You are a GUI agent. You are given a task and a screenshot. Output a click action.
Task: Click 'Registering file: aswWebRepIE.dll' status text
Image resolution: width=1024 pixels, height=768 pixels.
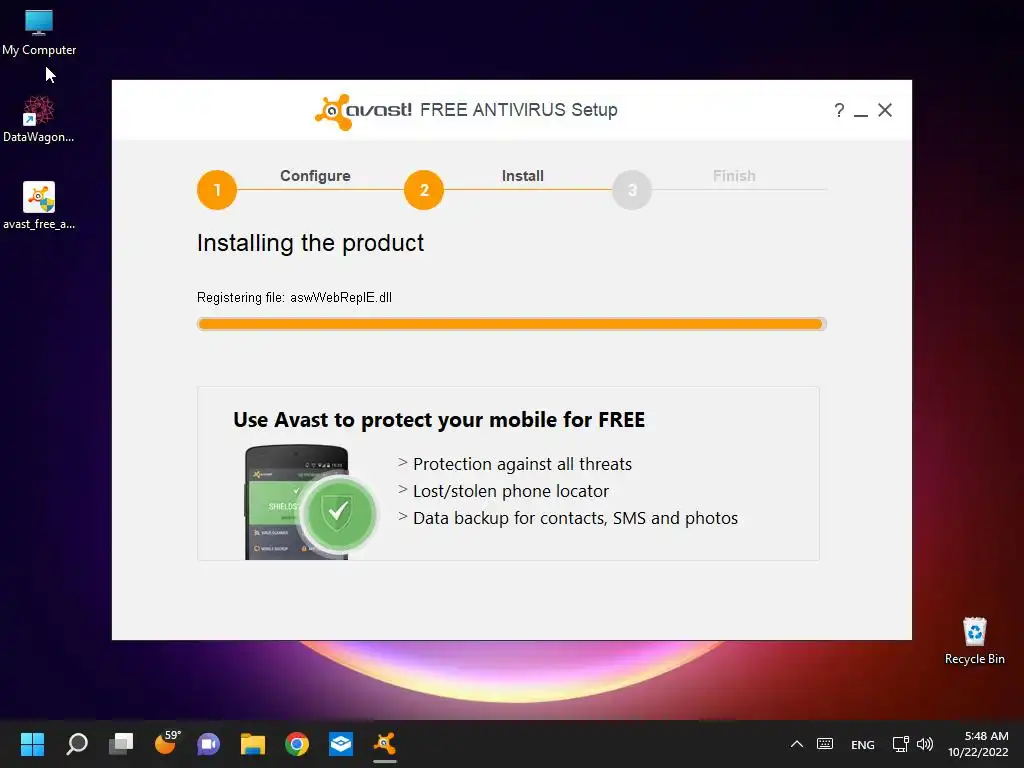[x=295, y=297]
